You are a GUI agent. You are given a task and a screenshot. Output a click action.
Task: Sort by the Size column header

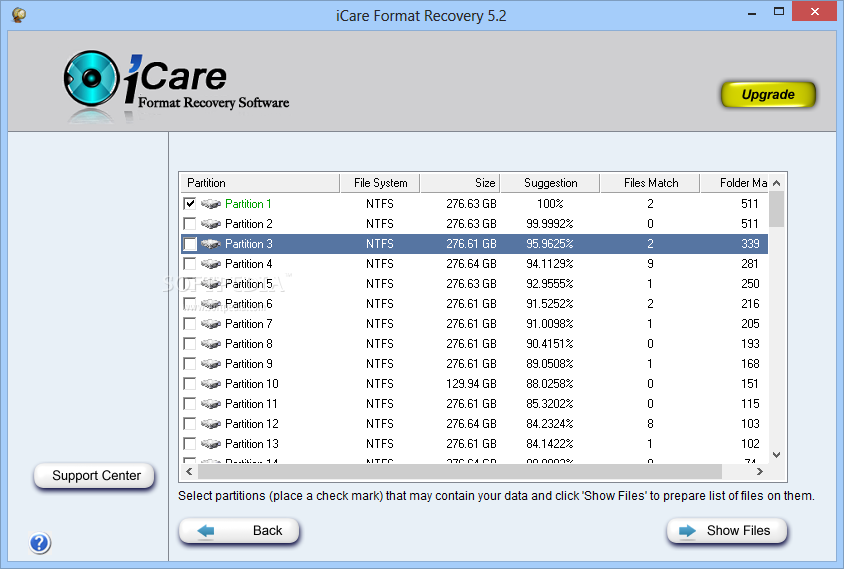click(x=460, y=183)
